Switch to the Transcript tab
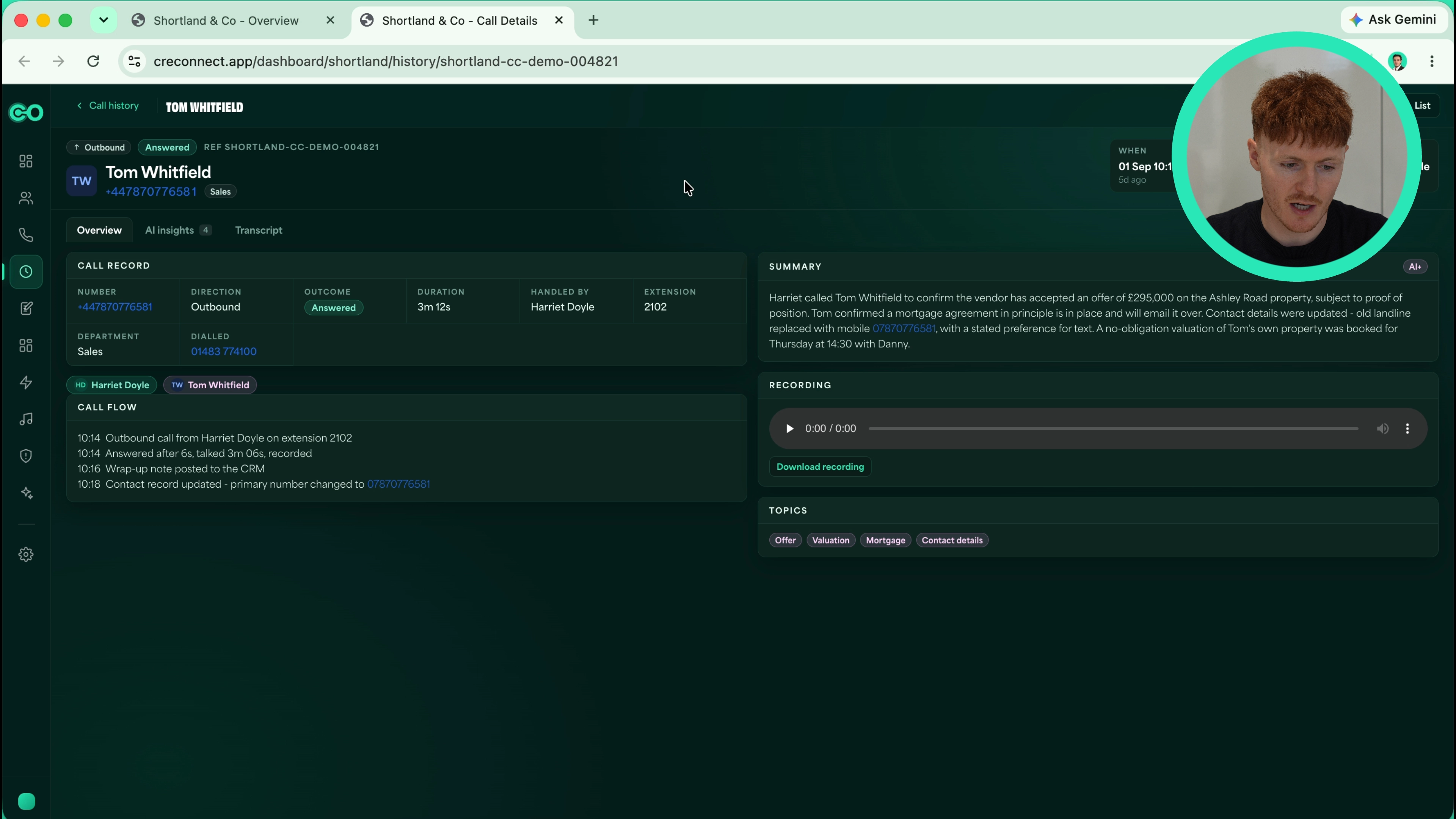Image resolution: width=1456 pixels, height=819 pixels. click(259, 230)
